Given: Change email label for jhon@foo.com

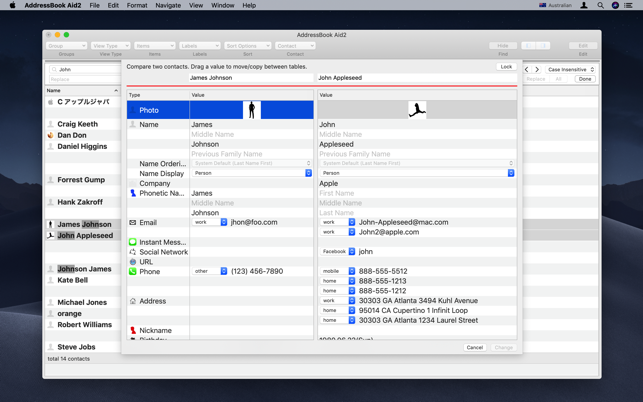Looking at the screenshot, I should (210, 222).
